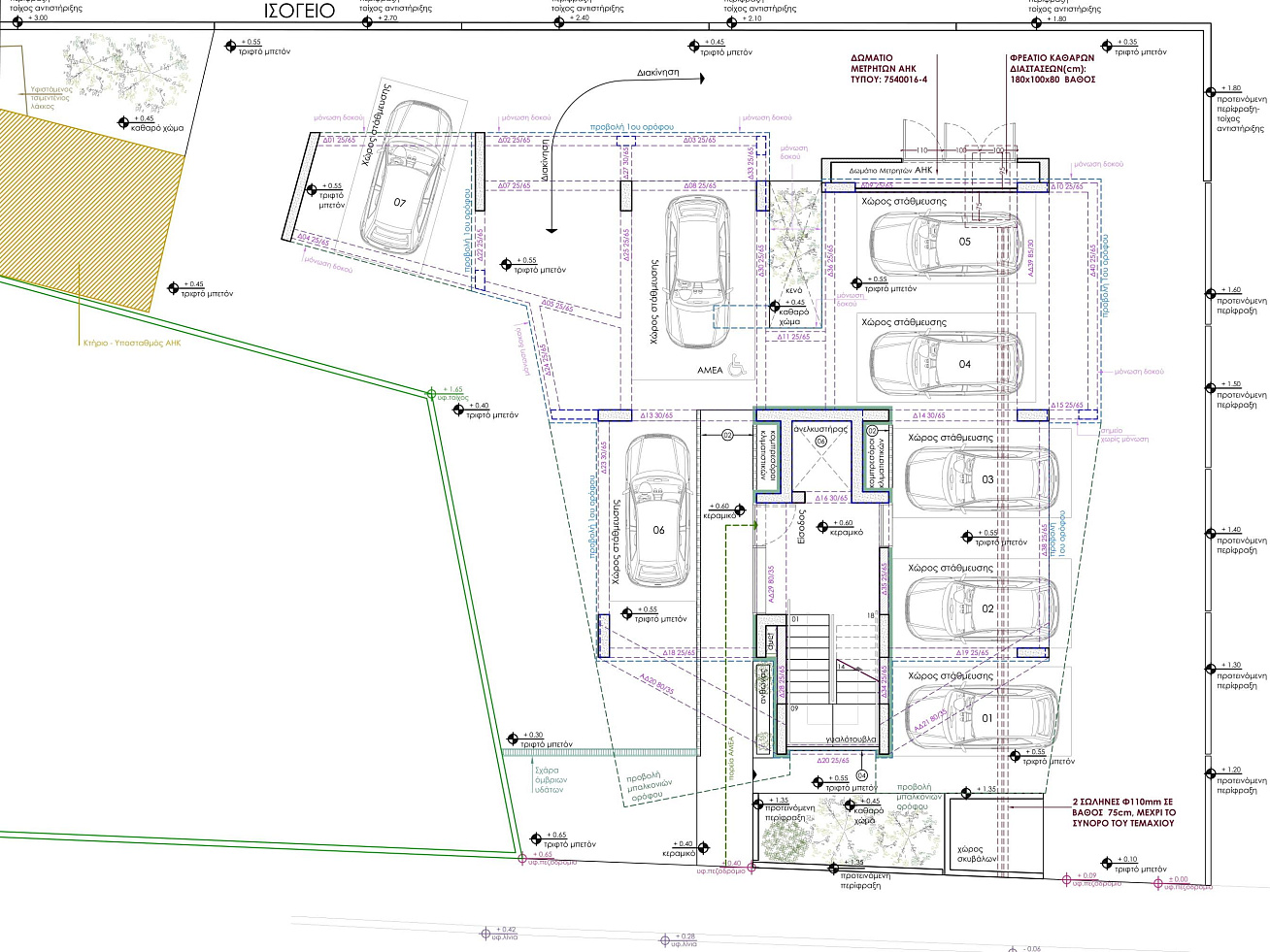The image size is (1270, 952).
Task: Click beam label Δ13 30/65
Action: (655, 415)
